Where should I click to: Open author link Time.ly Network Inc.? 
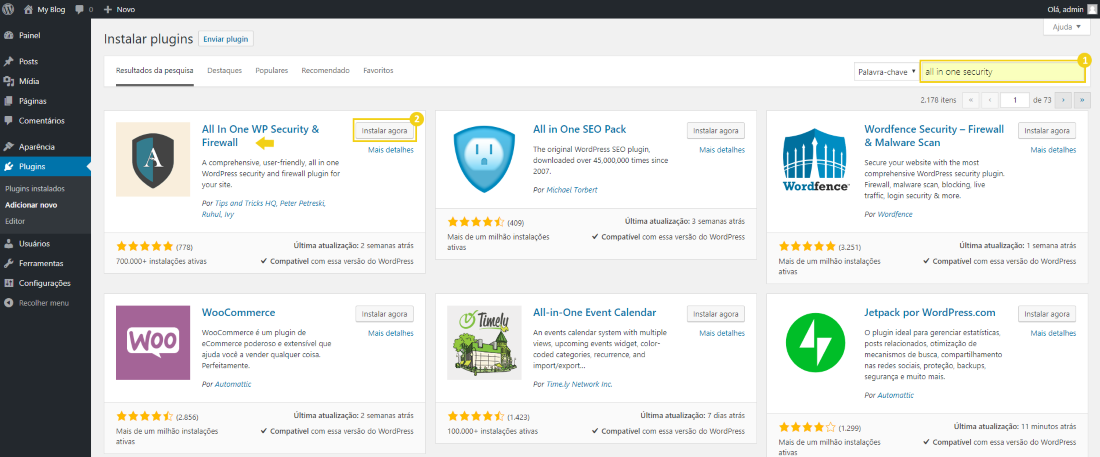tap(577, 384)
